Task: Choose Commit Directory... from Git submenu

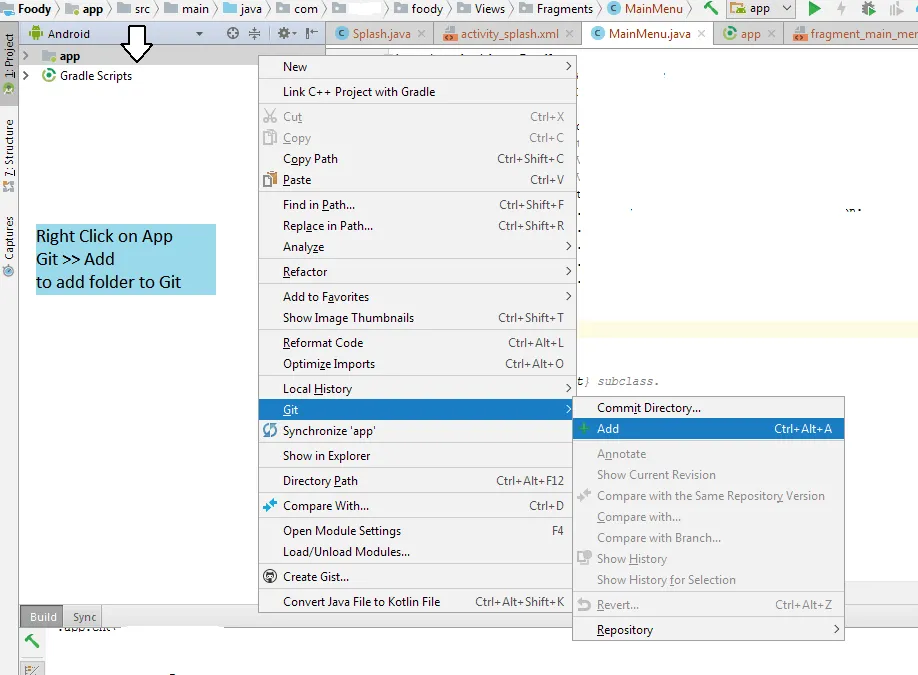Action: tap(708, 408)
